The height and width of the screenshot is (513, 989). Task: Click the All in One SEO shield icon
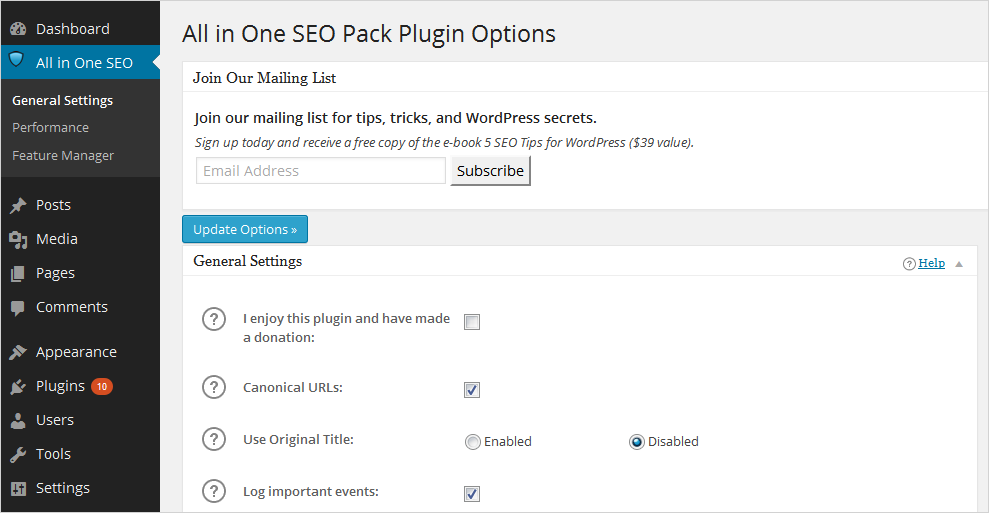tap(16, 60)
